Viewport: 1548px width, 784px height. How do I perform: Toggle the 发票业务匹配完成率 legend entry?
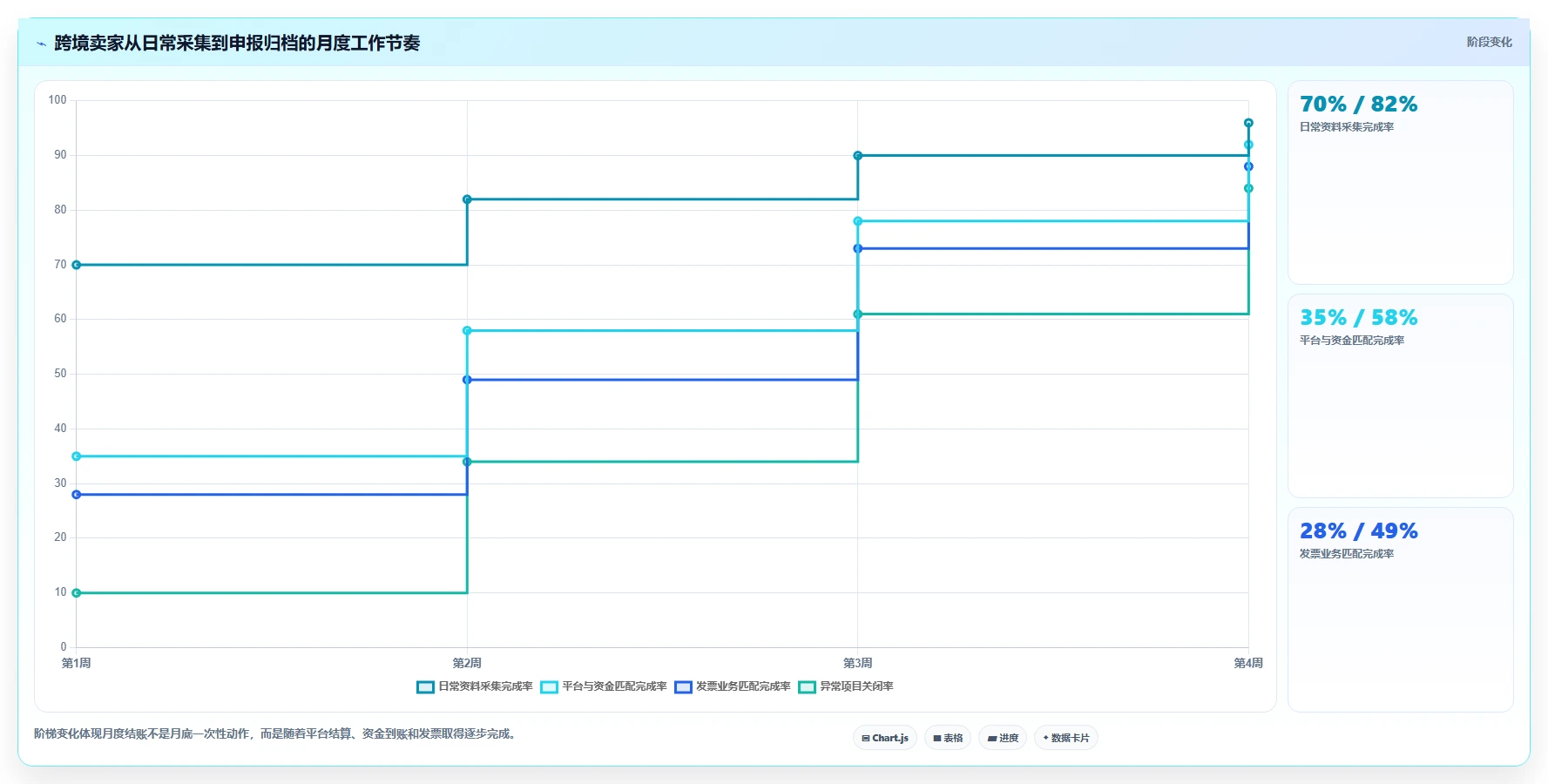coord(733,686)
